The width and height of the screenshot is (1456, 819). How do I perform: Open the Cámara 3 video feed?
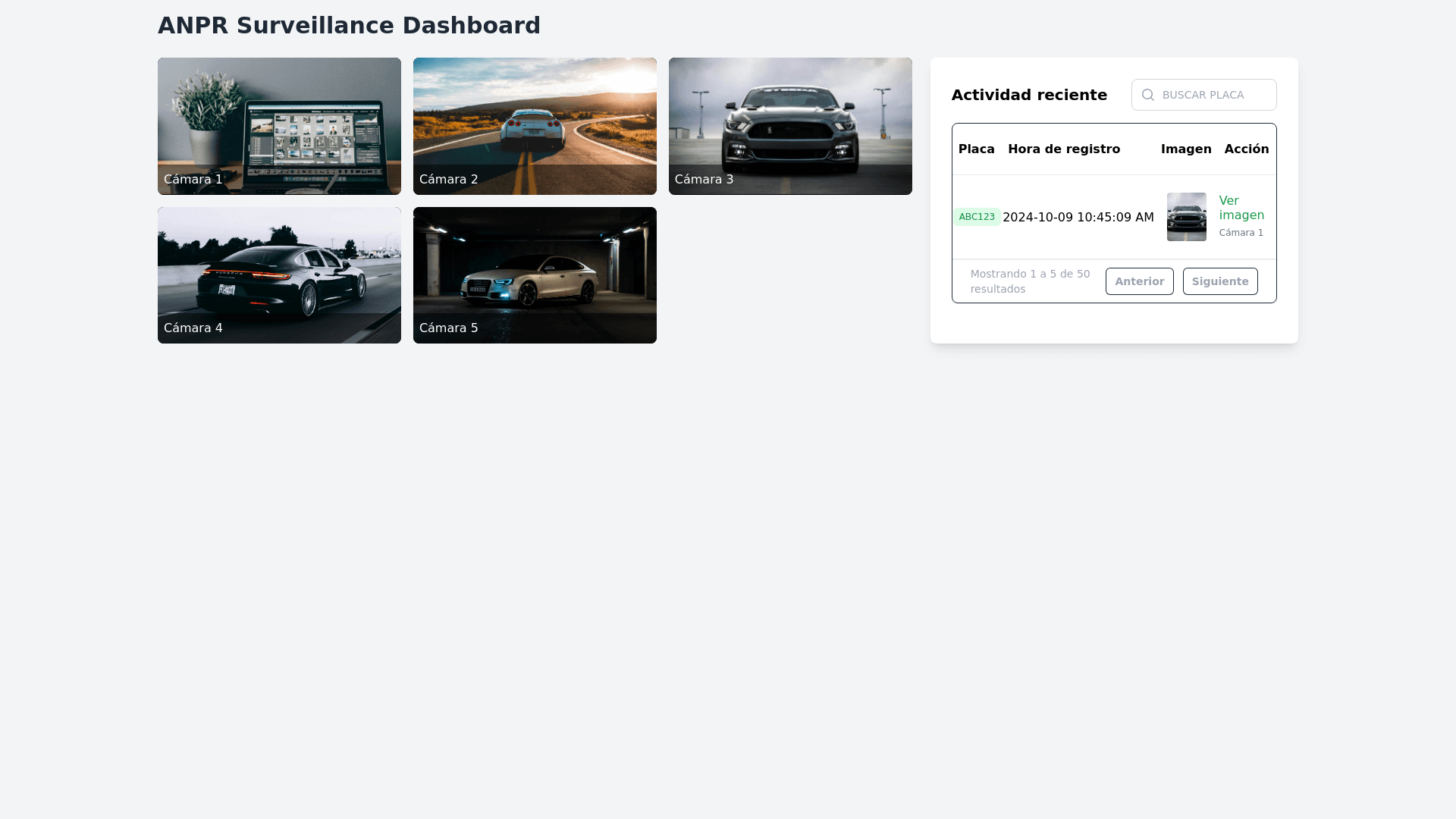pyautogui.click(x=789, y=126)
